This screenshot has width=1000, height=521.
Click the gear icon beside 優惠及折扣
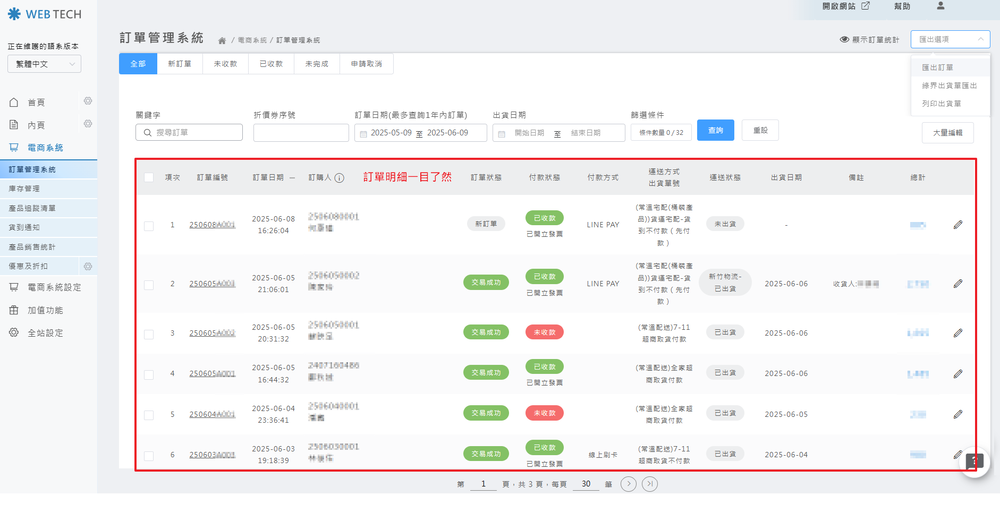88,266
